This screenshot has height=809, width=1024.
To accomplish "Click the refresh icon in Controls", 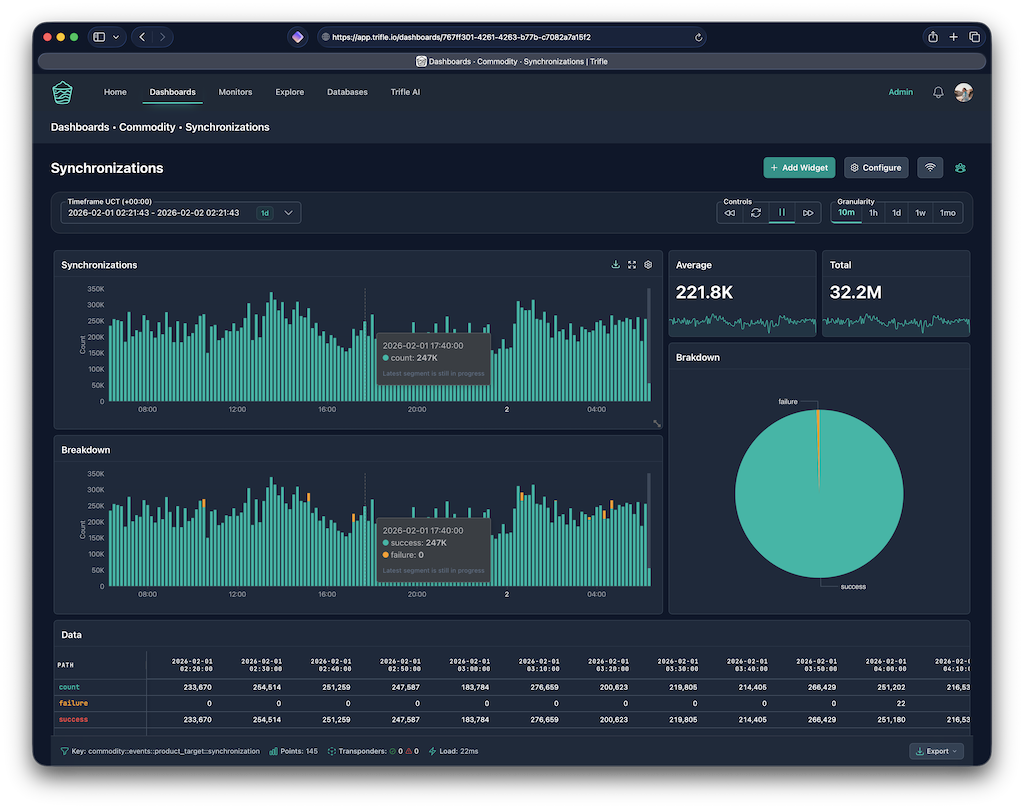I will point(756,213).
